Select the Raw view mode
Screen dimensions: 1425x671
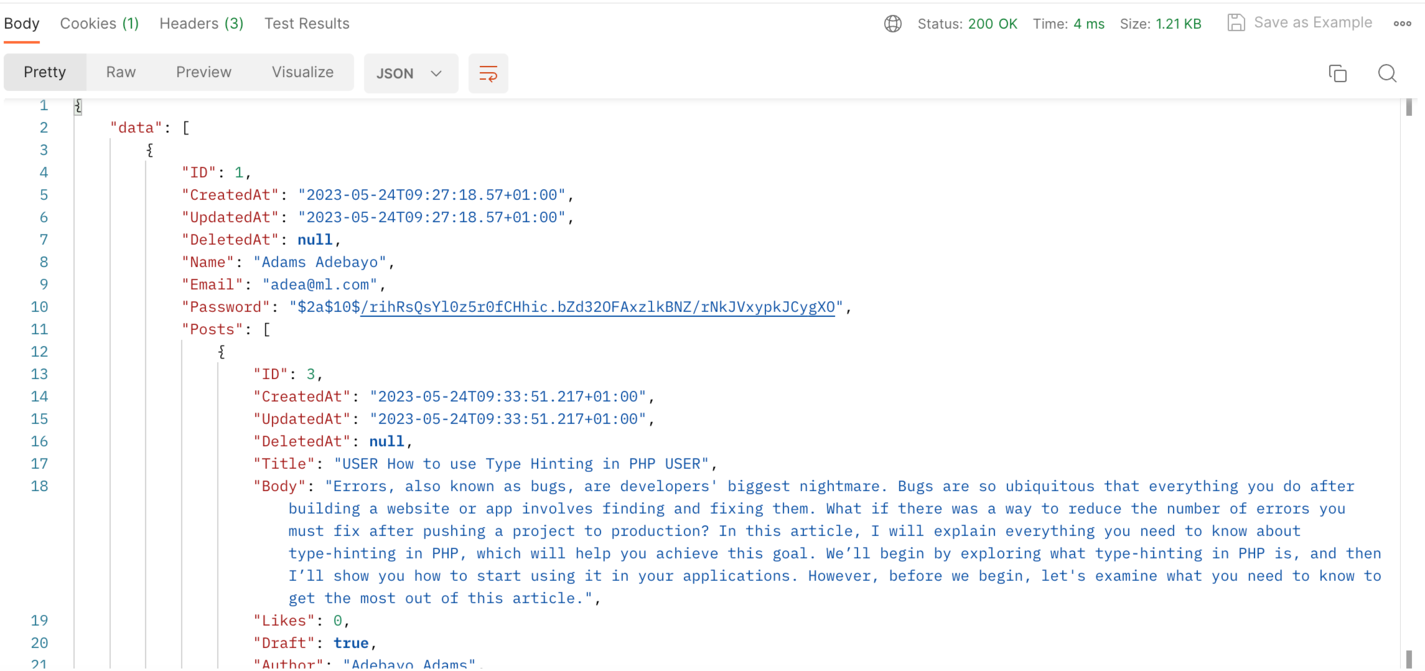(121, 73)
